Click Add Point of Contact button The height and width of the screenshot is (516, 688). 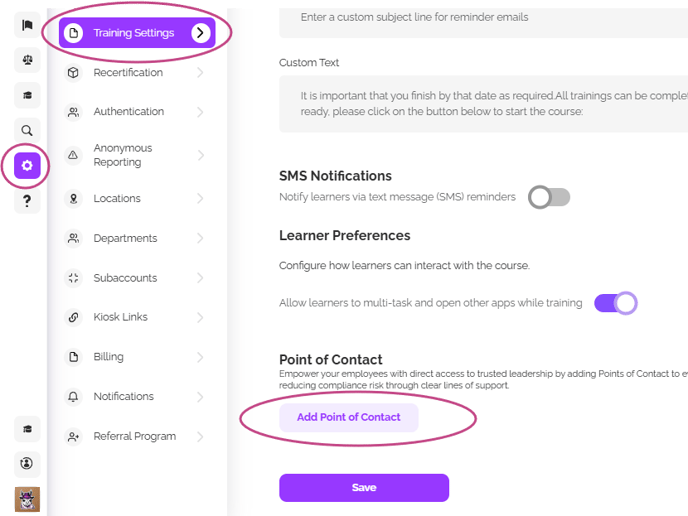[349, 417]
